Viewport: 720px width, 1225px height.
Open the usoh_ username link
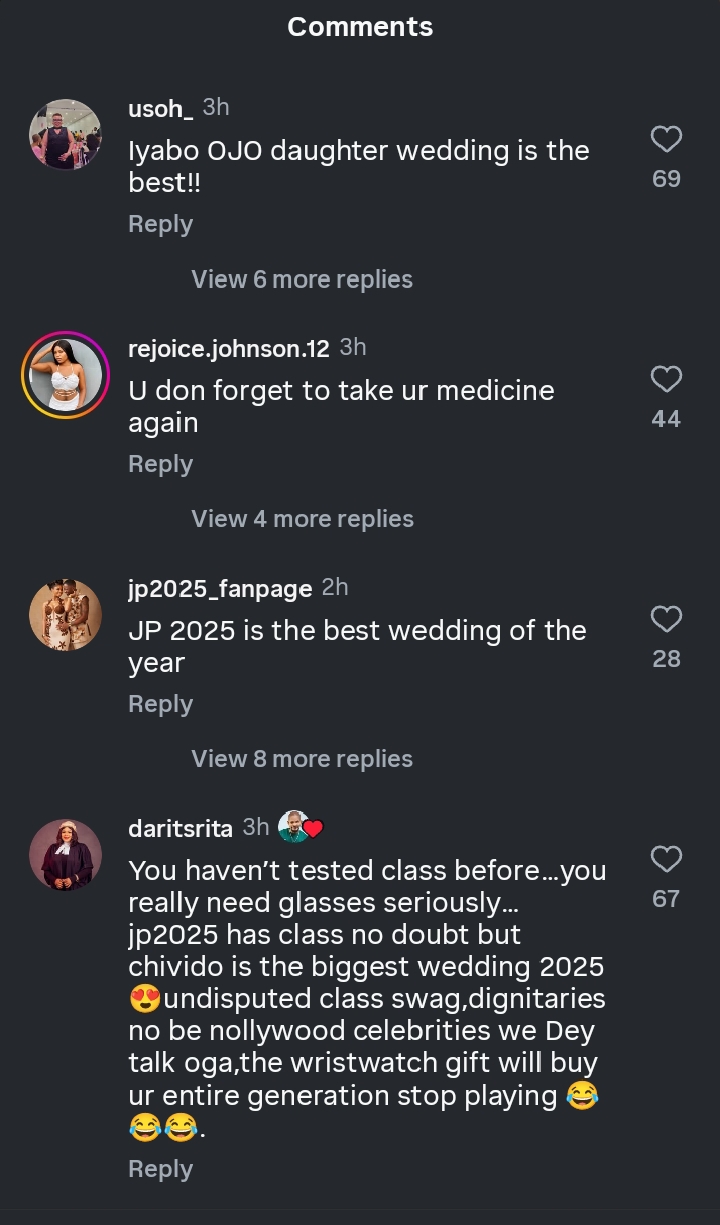coord(160,109)
